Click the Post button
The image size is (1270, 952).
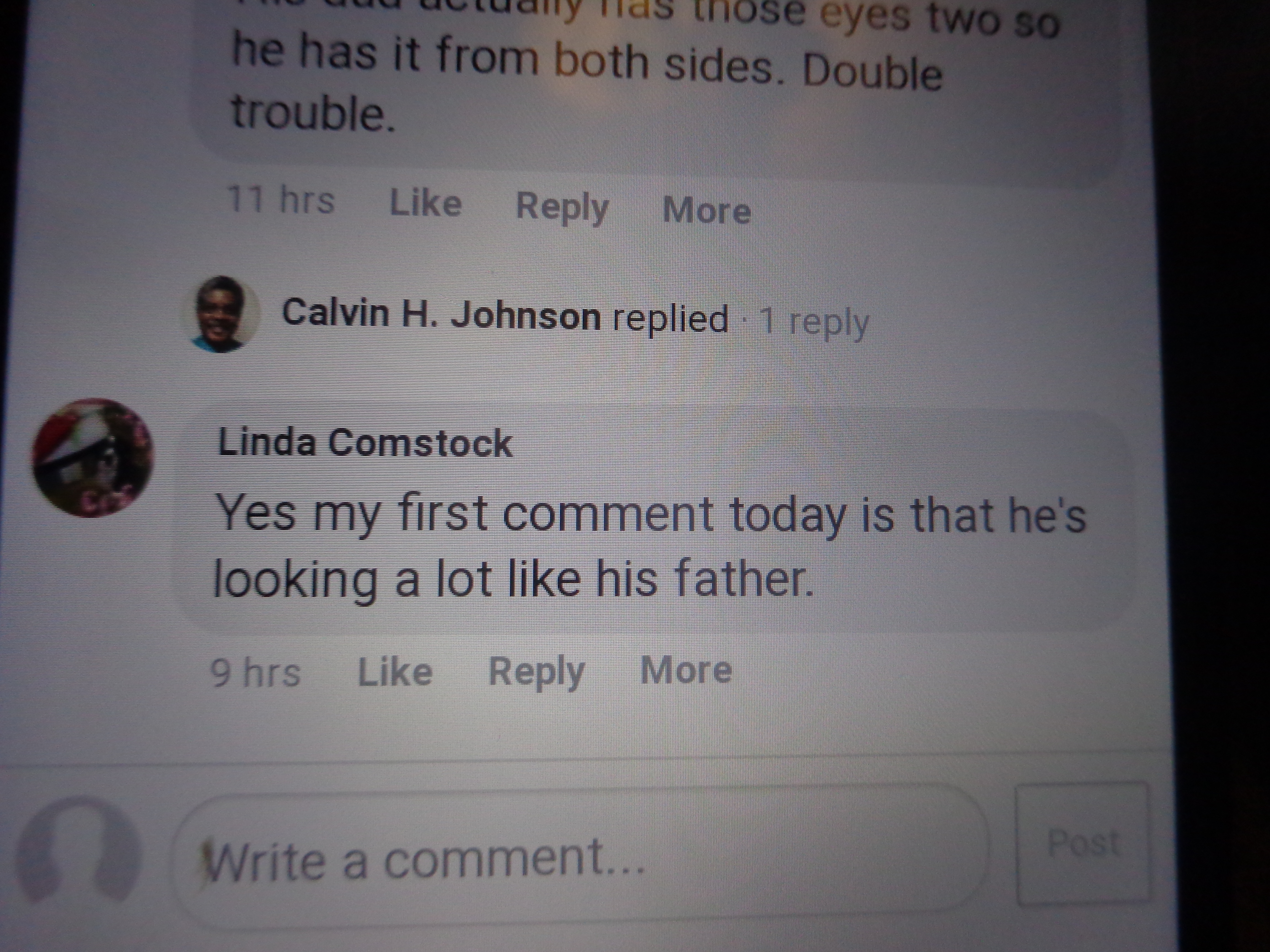click(1083, 843)
